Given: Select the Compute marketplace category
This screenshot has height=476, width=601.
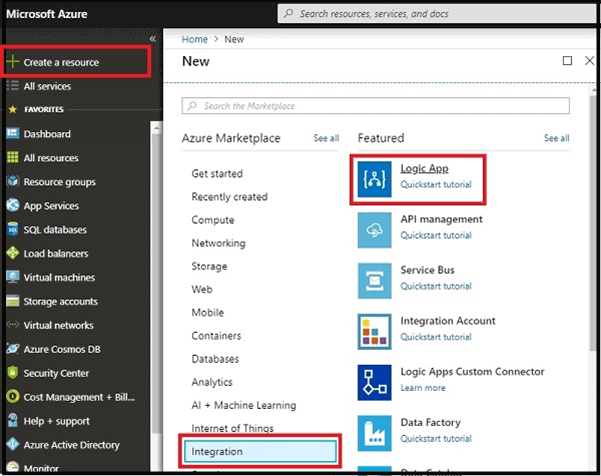Looking at the screenshot, I should point(213,220).
